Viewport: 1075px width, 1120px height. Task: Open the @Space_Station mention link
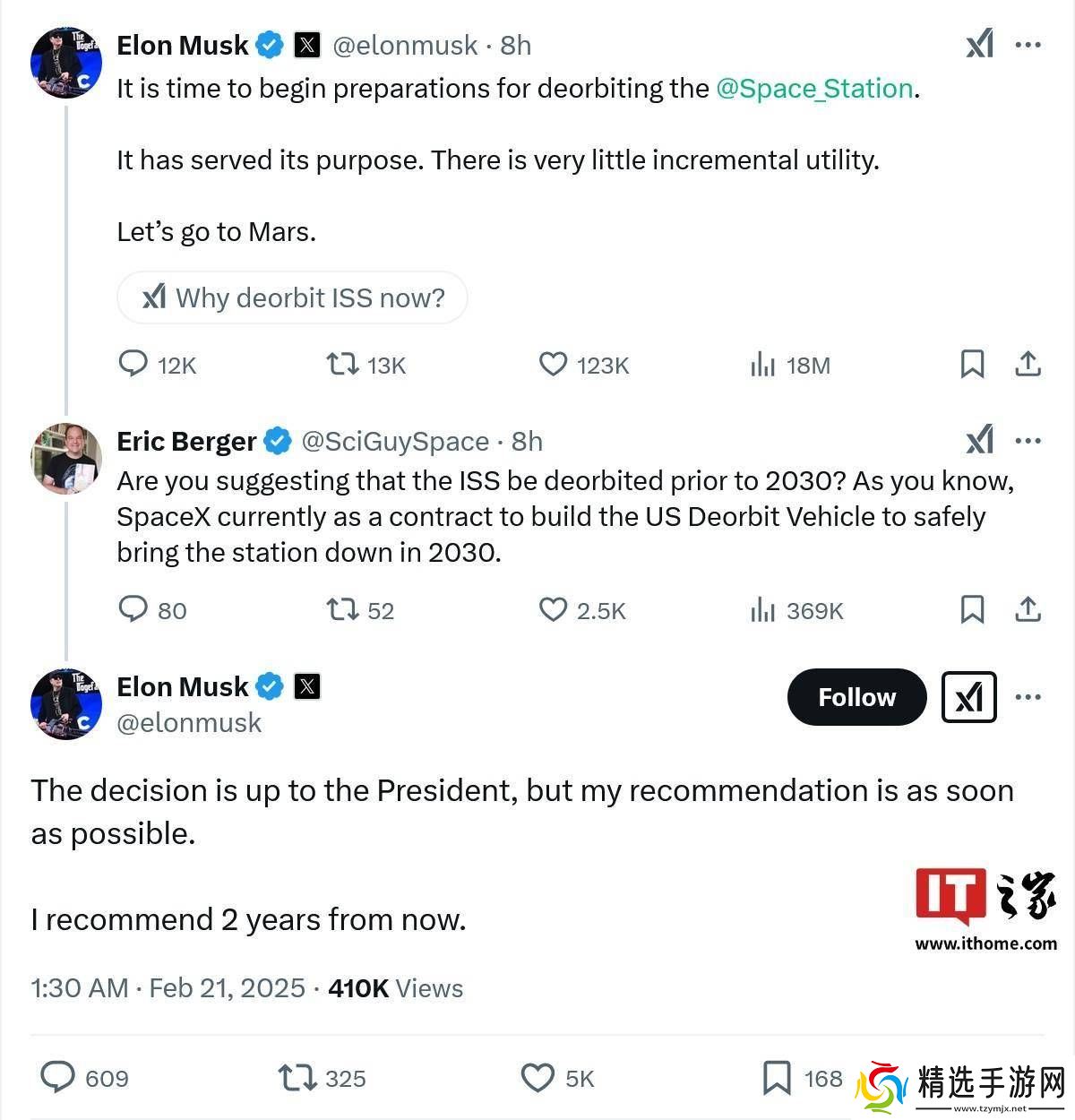tap(814, 88)
